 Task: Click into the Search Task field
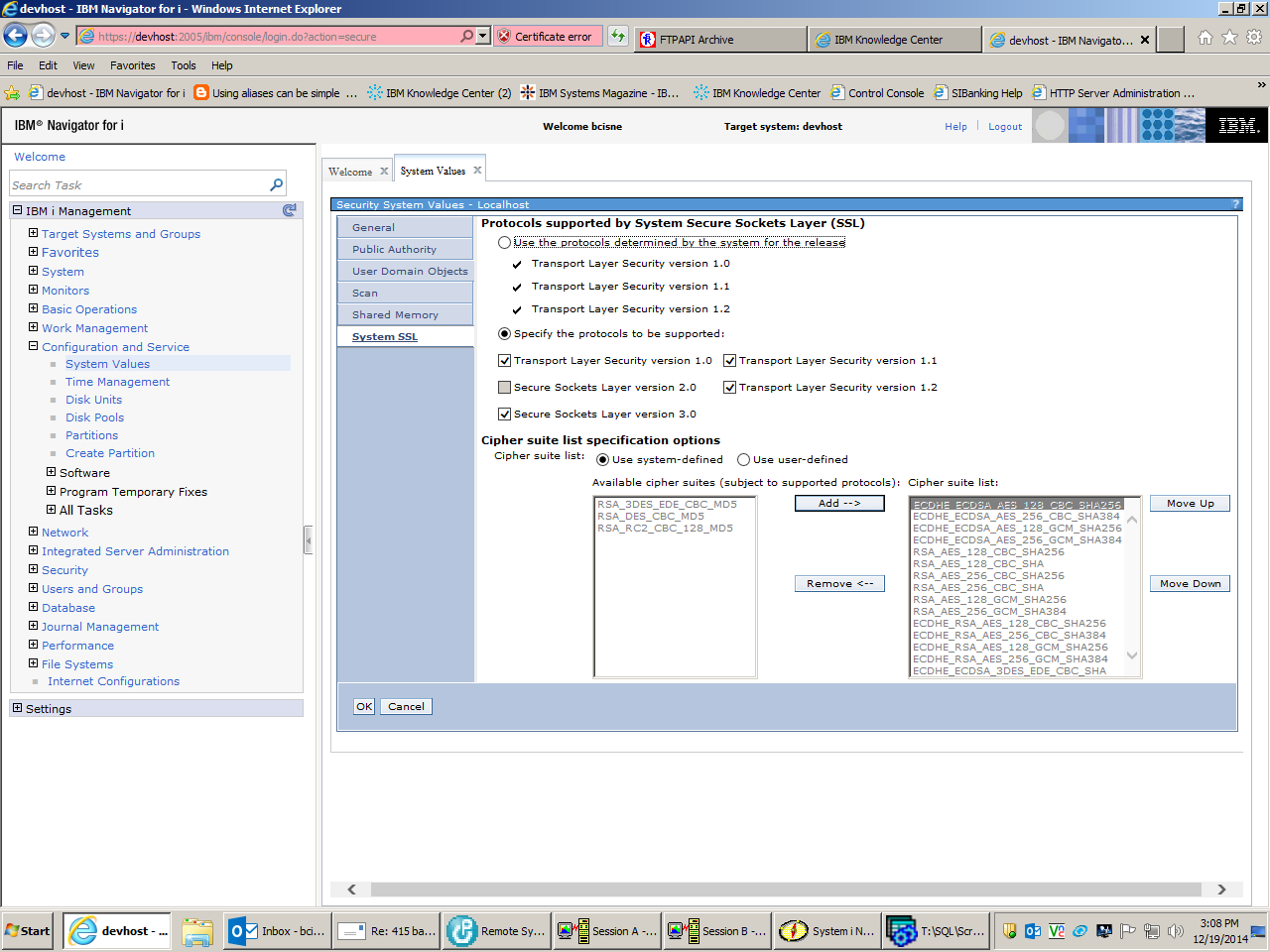pos(139,184)
